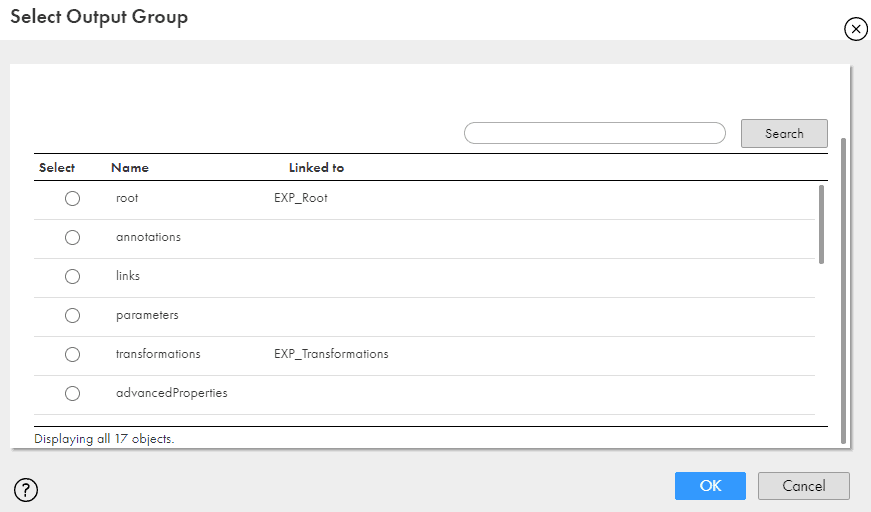Click the Select column header
The width and height of the screenshot is (871, 512).
[57, 168]
